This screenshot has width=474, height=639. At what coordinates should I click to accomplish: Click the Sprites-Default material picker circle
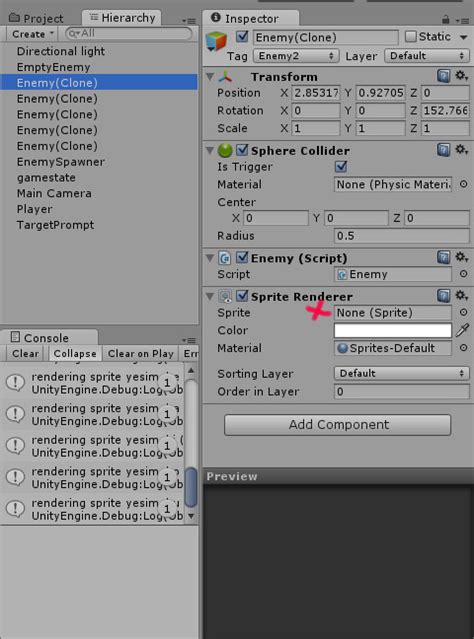click(463, 348)
